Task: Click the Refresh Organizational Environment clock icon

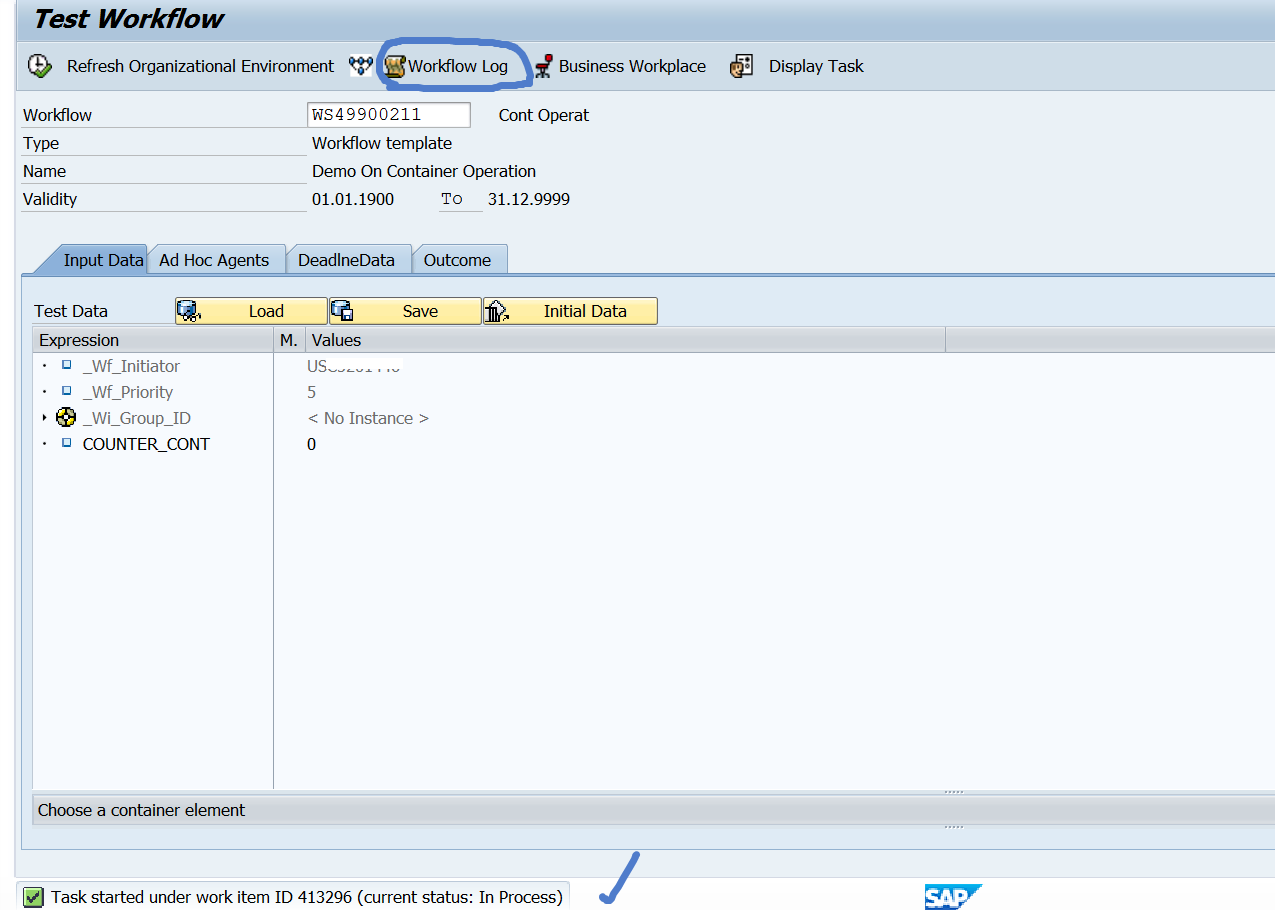Action: [39, 66]
